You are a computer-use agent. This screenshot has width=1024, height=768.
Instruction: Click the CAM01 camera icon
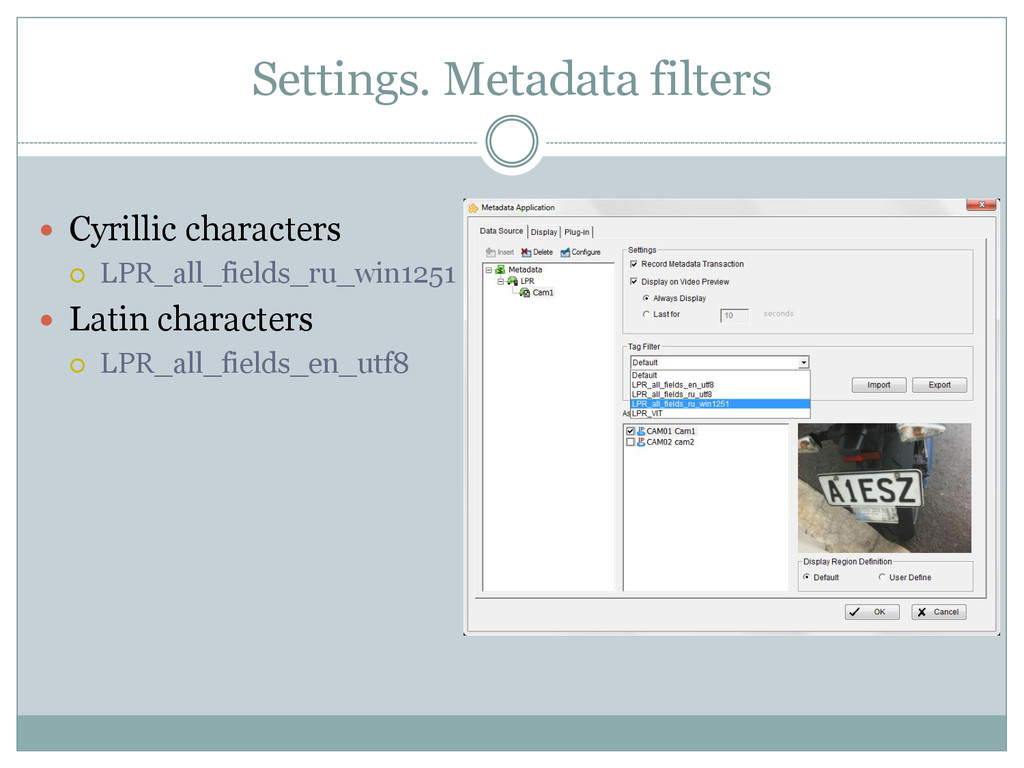641,431
